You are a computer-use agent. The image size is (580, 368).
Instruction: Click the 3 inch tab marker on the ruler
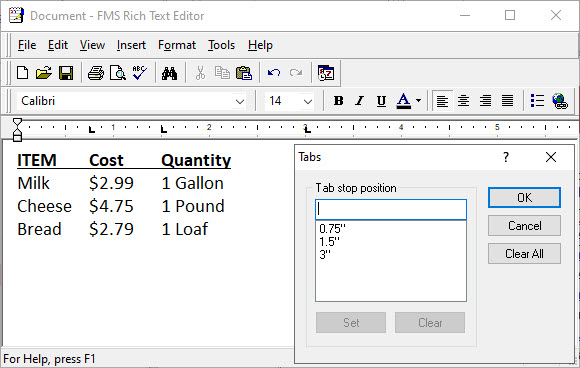[307, 129]
